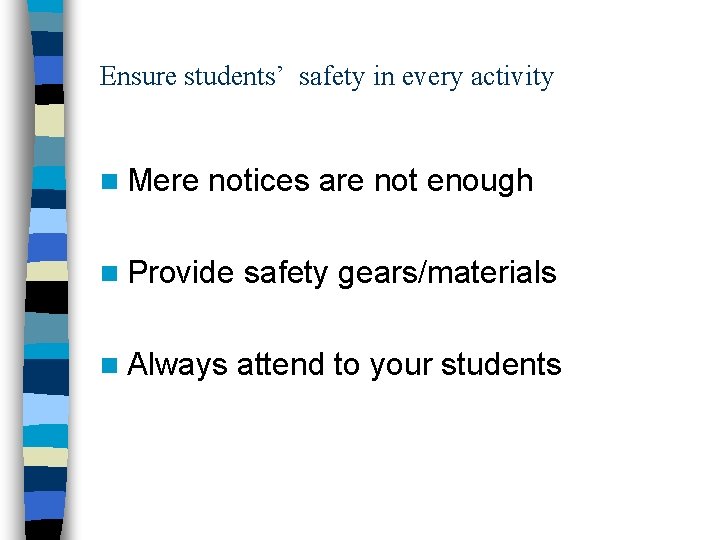Click the text "gears/materials"

(447, 272)
